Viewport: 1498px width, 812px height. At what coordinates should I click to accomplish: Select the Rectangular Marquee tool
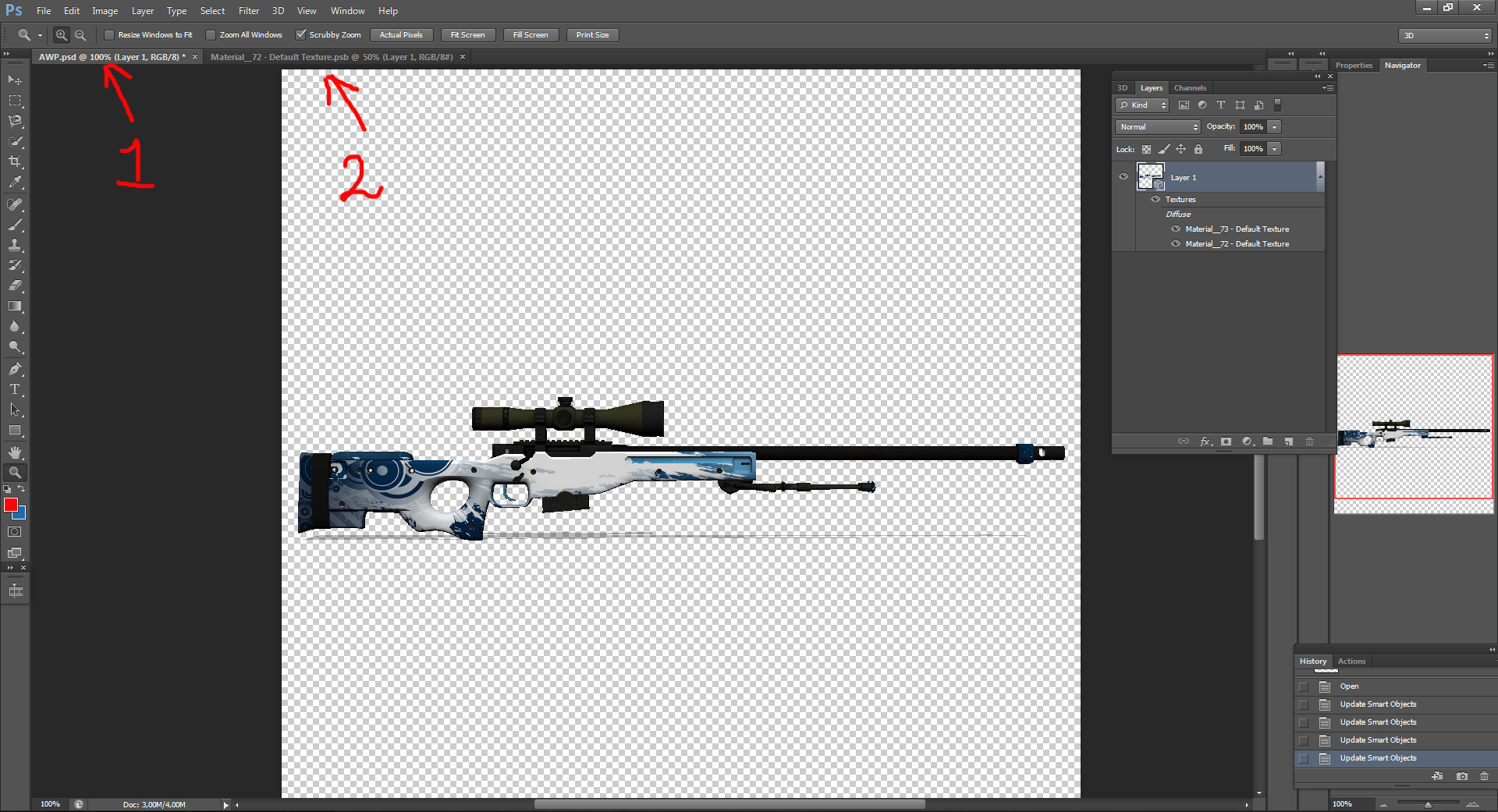(x=15, y=101)
